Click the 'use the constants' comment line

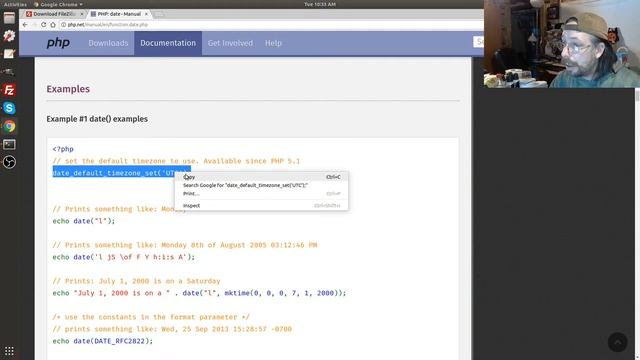(151, 317)
